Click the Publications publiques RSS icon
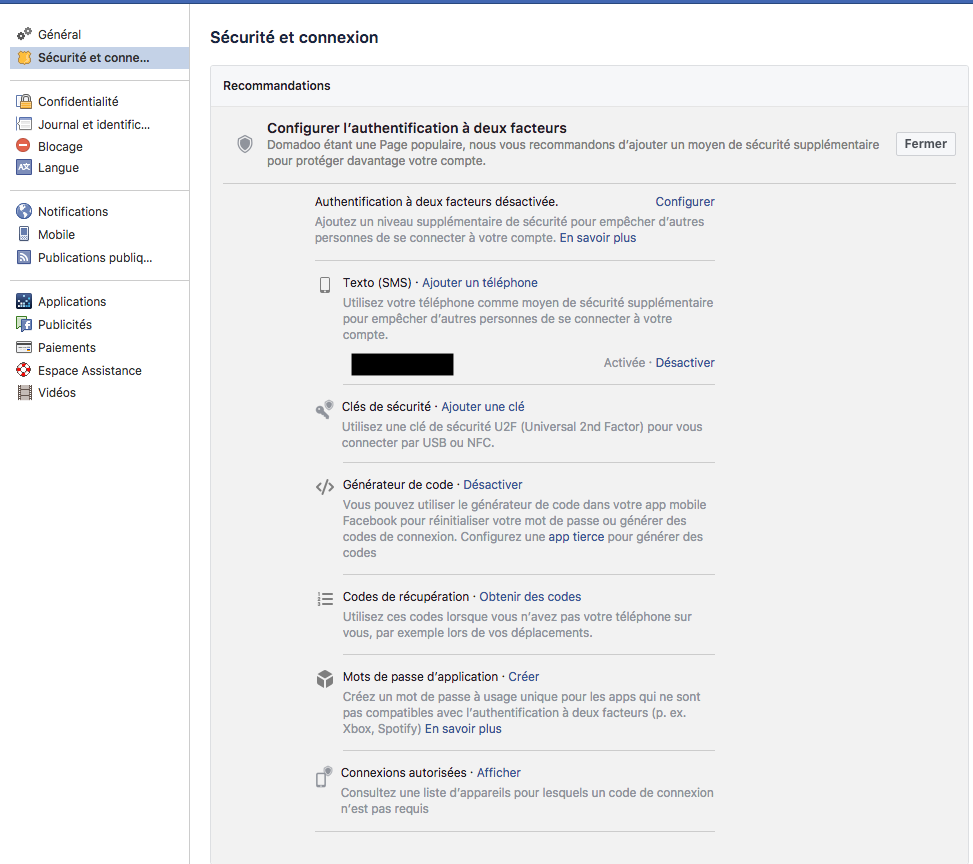The image size is (973, 864). click(x=24, y=257)
